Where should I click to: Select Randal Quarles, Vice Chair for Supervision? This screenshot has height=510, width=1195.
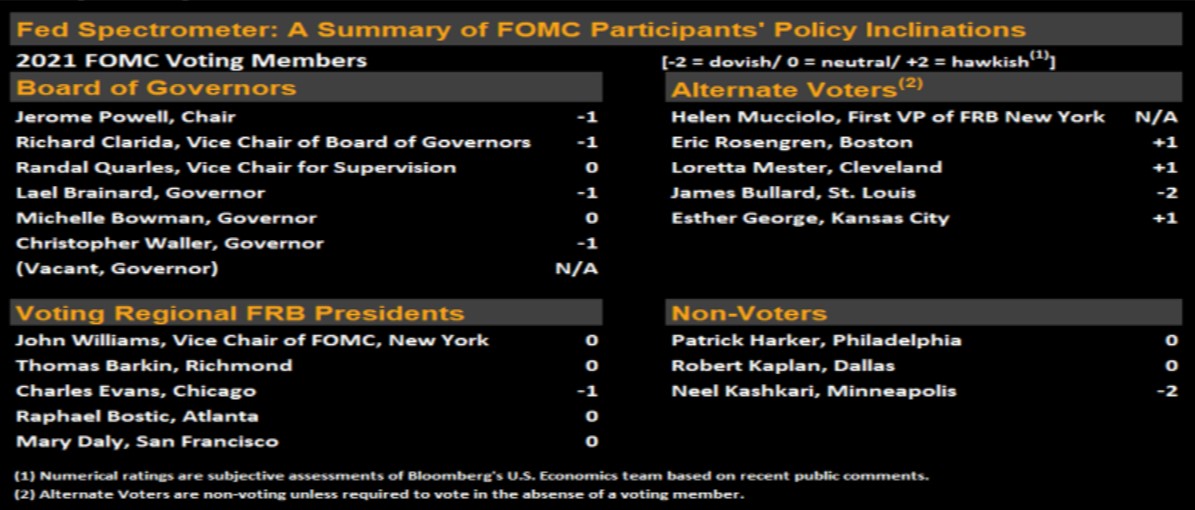236,167
